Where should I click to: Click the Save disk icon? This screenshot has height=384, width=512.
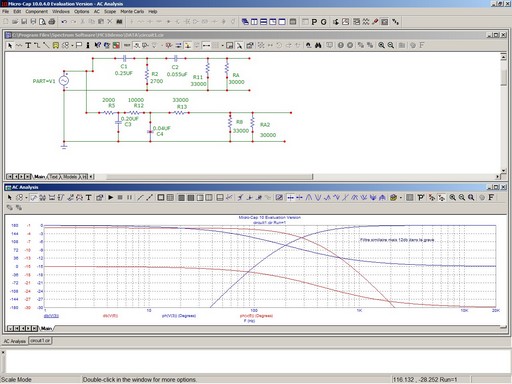tap(24, 22)
